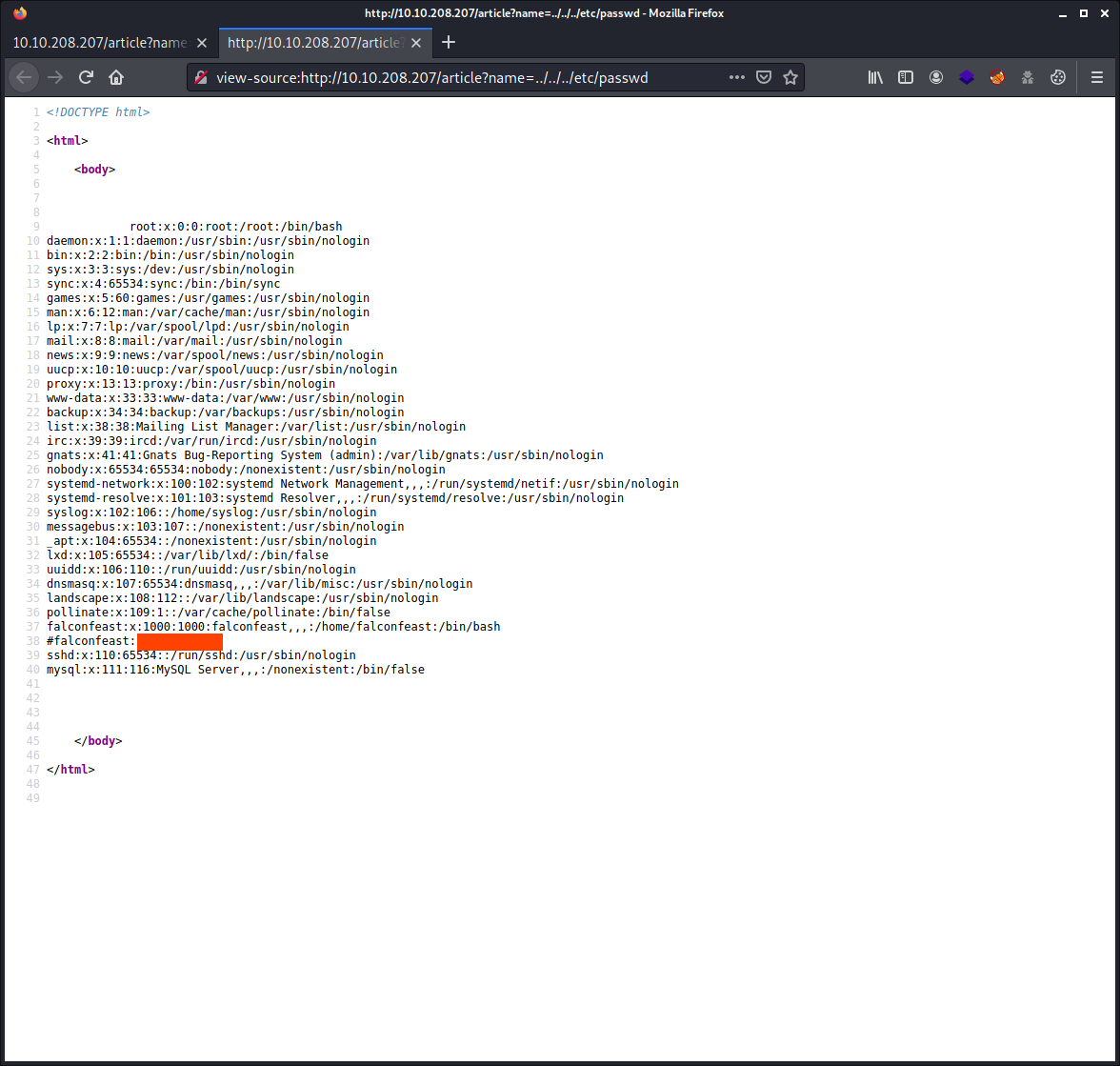Reload the current page
Viewport: 1120px width, 1066px height.
tap(87, 77)
